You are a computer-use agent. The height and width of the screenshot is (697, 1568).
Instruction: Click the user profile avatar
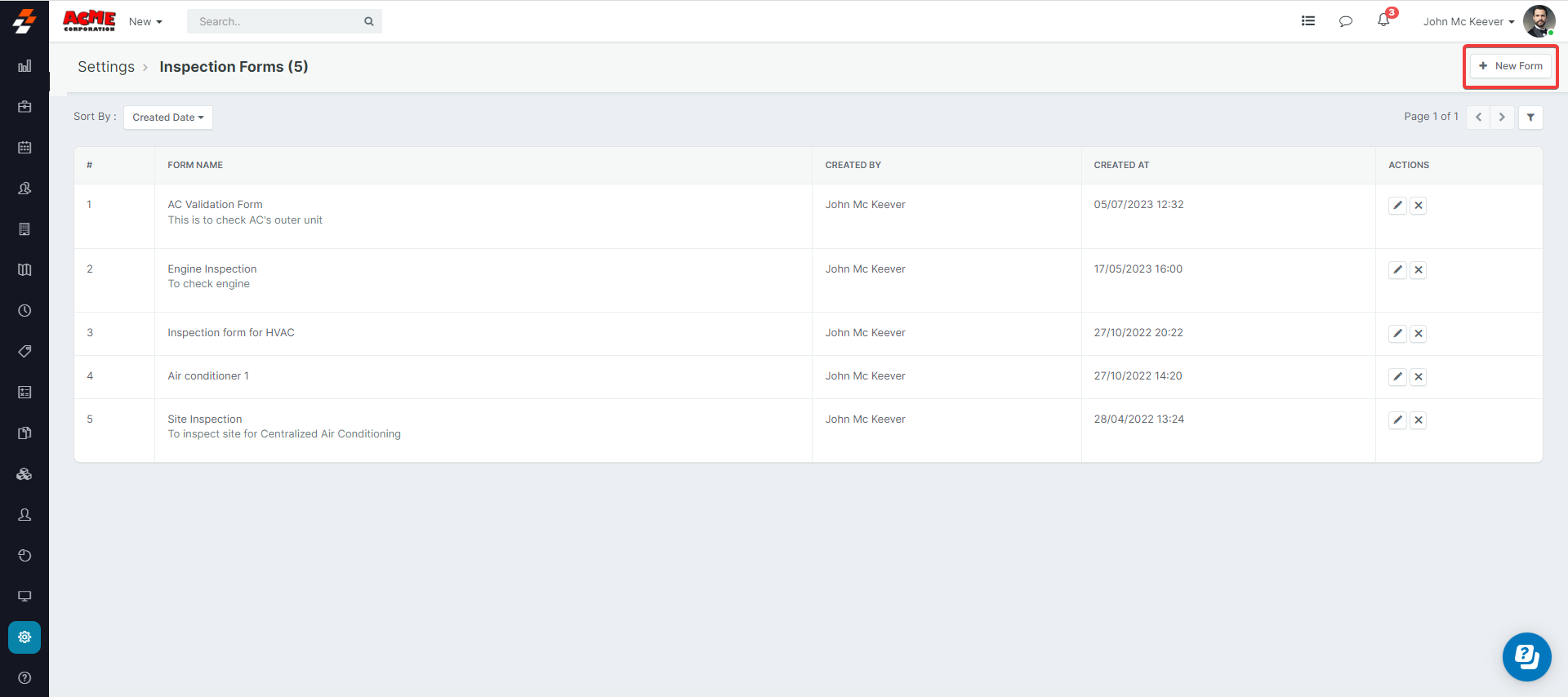(1539, 21)
